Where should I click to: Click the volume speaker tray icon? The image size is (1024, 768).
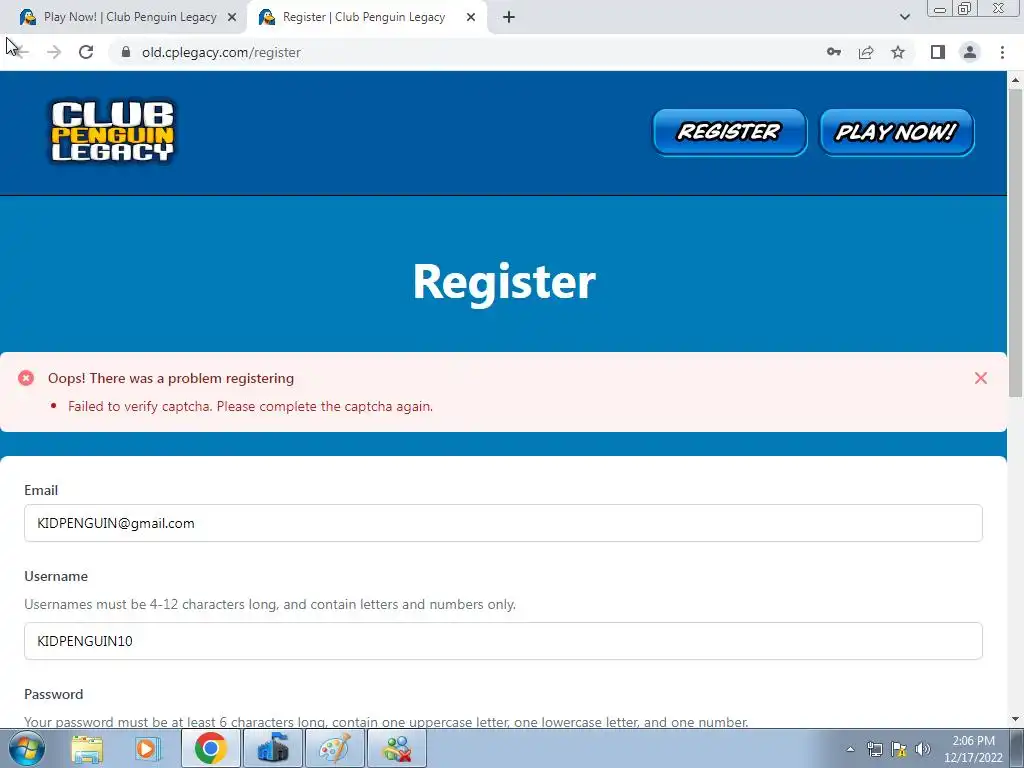pos(923,749)
